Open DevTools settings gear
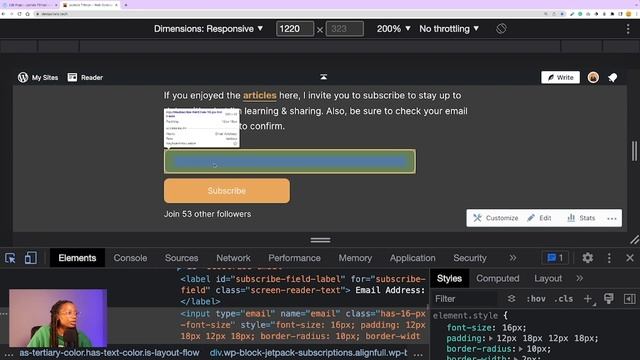This screenshot has height=360, width=640. 587,258
